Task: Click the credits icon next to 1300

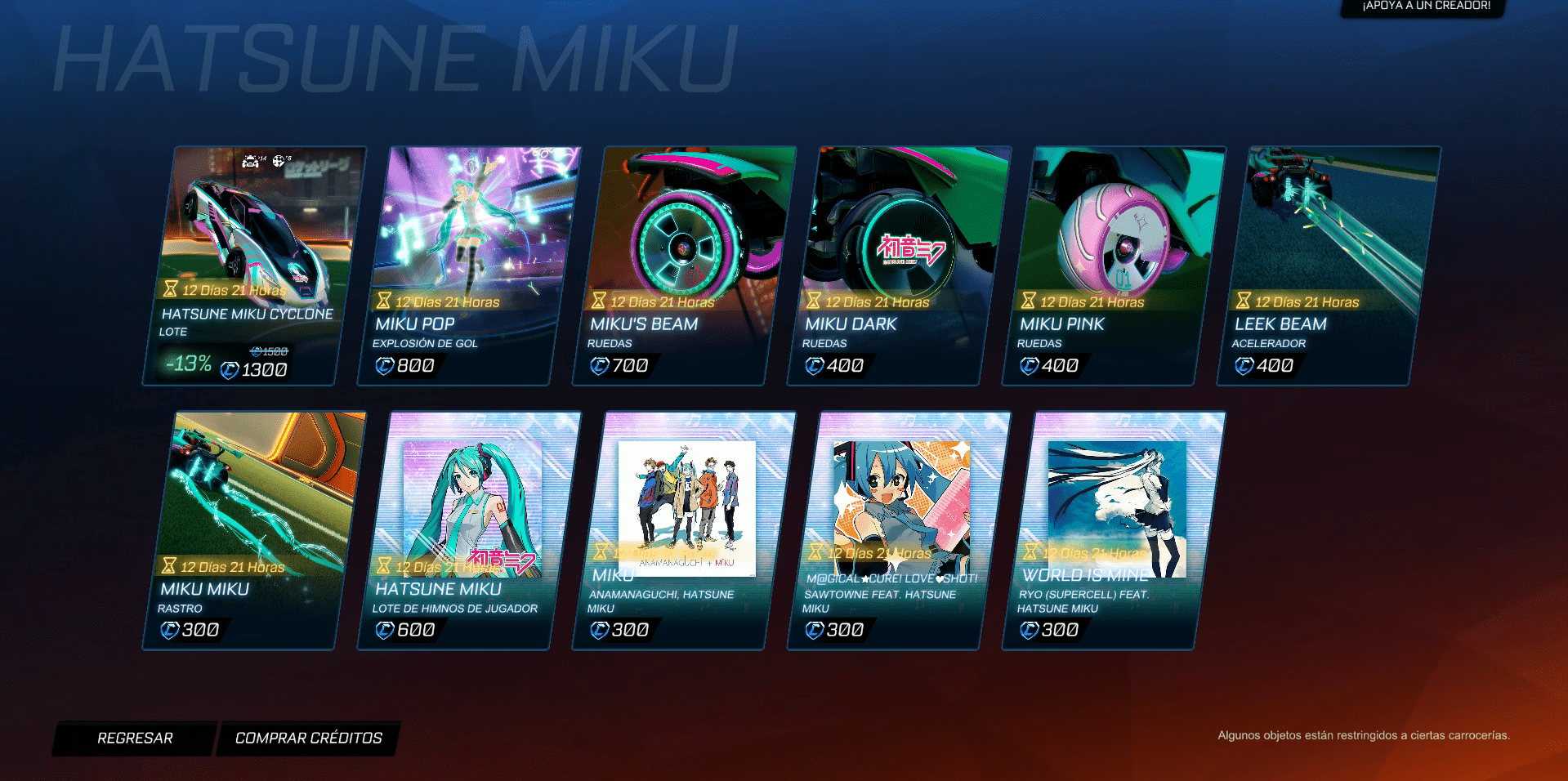Action: tap(230, 370)
